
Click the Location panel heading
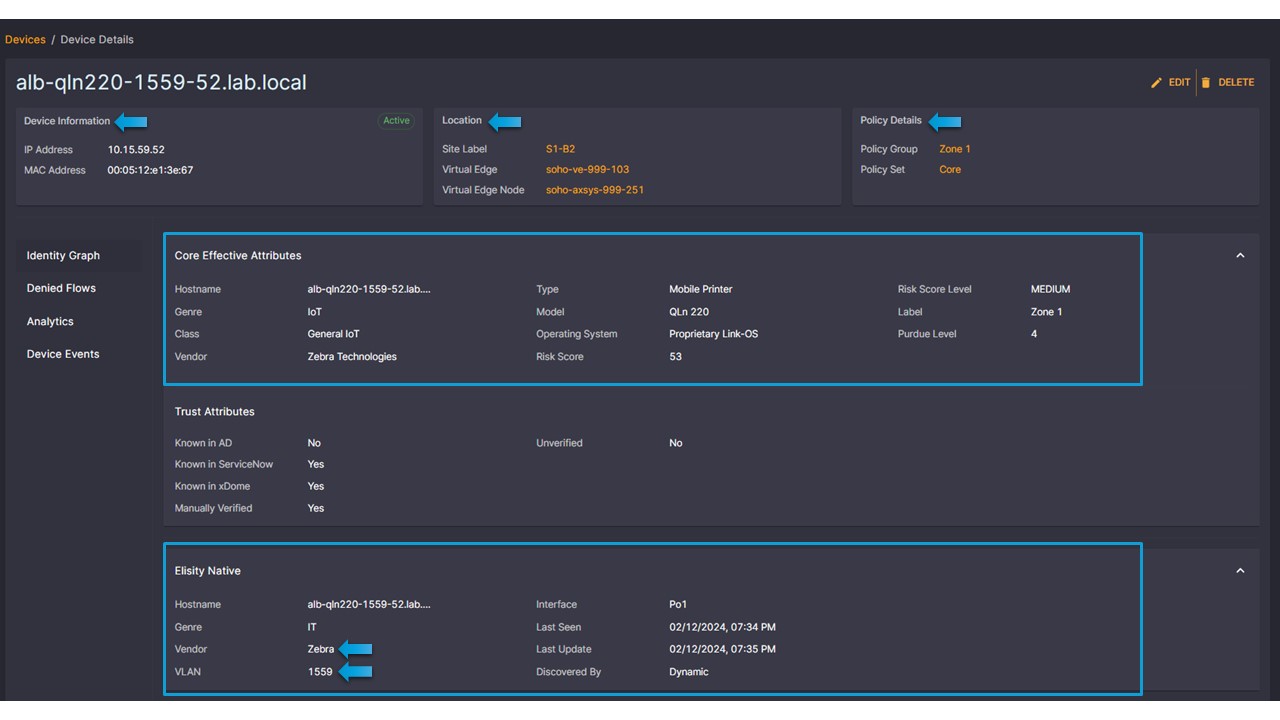coord(462,120)
